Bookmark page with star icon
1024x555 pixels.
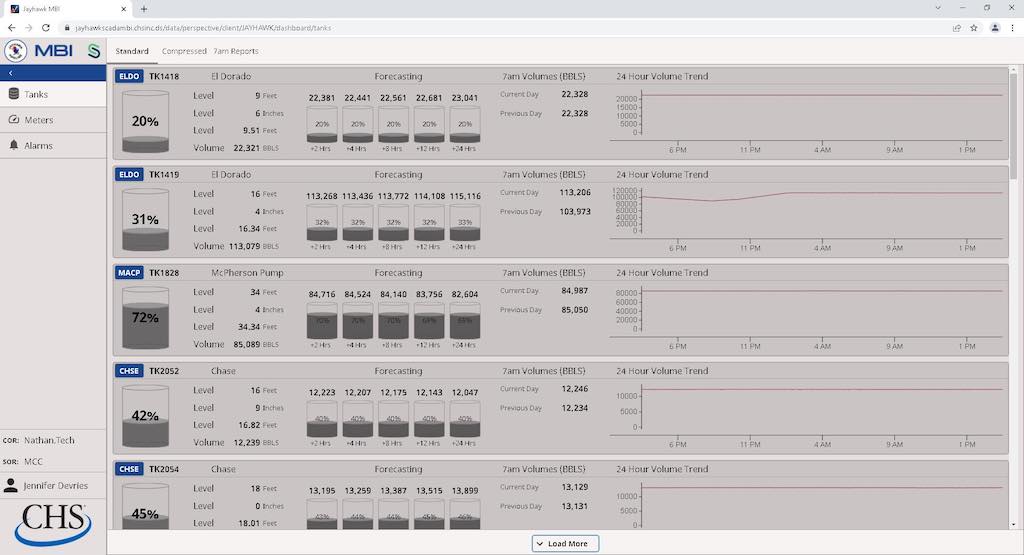(x=974, y=27)
